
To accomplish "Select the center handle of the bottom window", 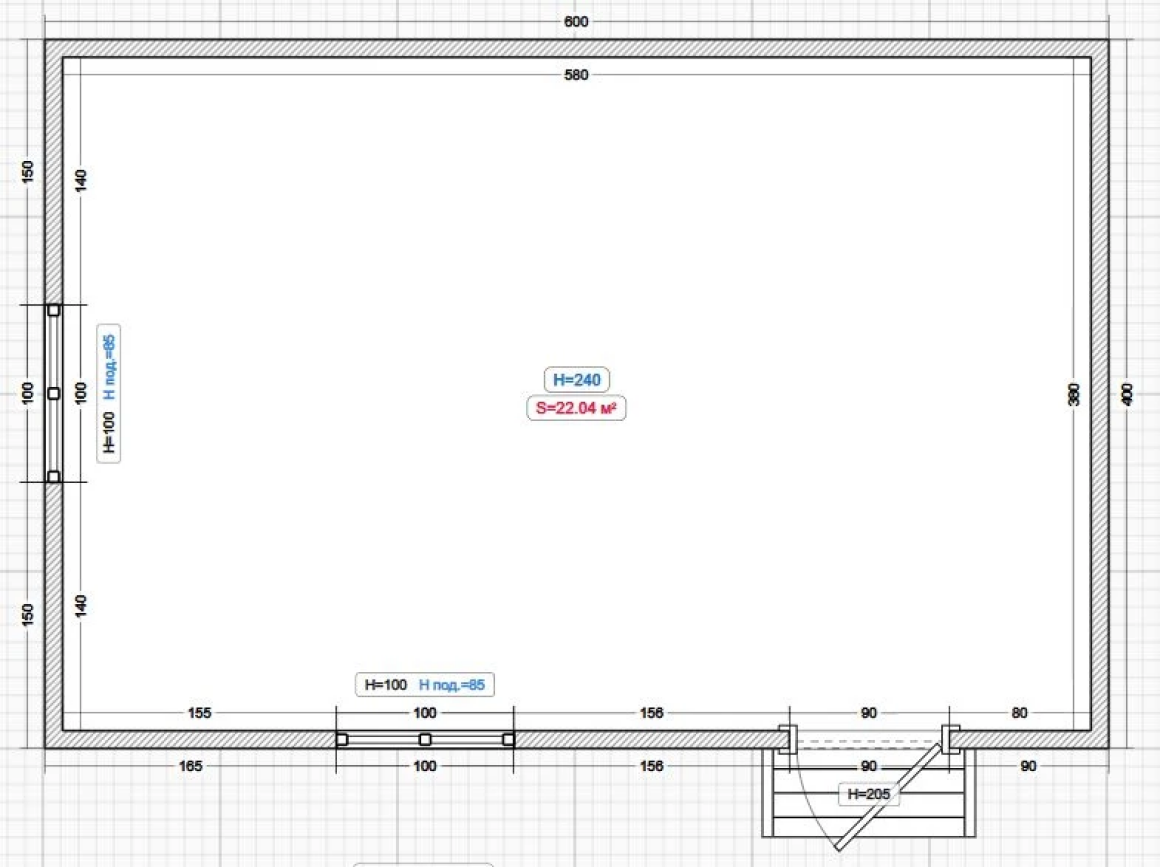I will 425,740.
